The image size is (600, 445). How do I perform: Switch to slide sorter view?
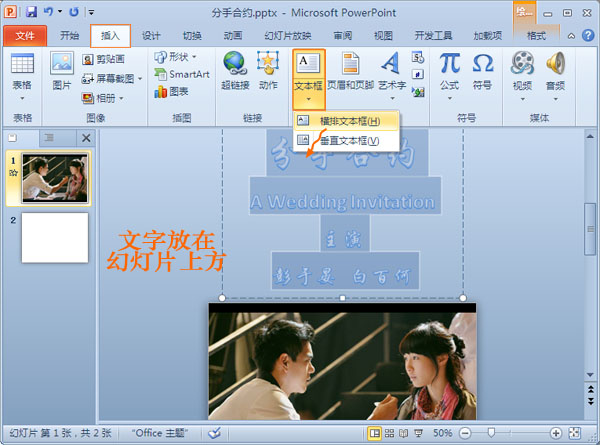[389, 433]
